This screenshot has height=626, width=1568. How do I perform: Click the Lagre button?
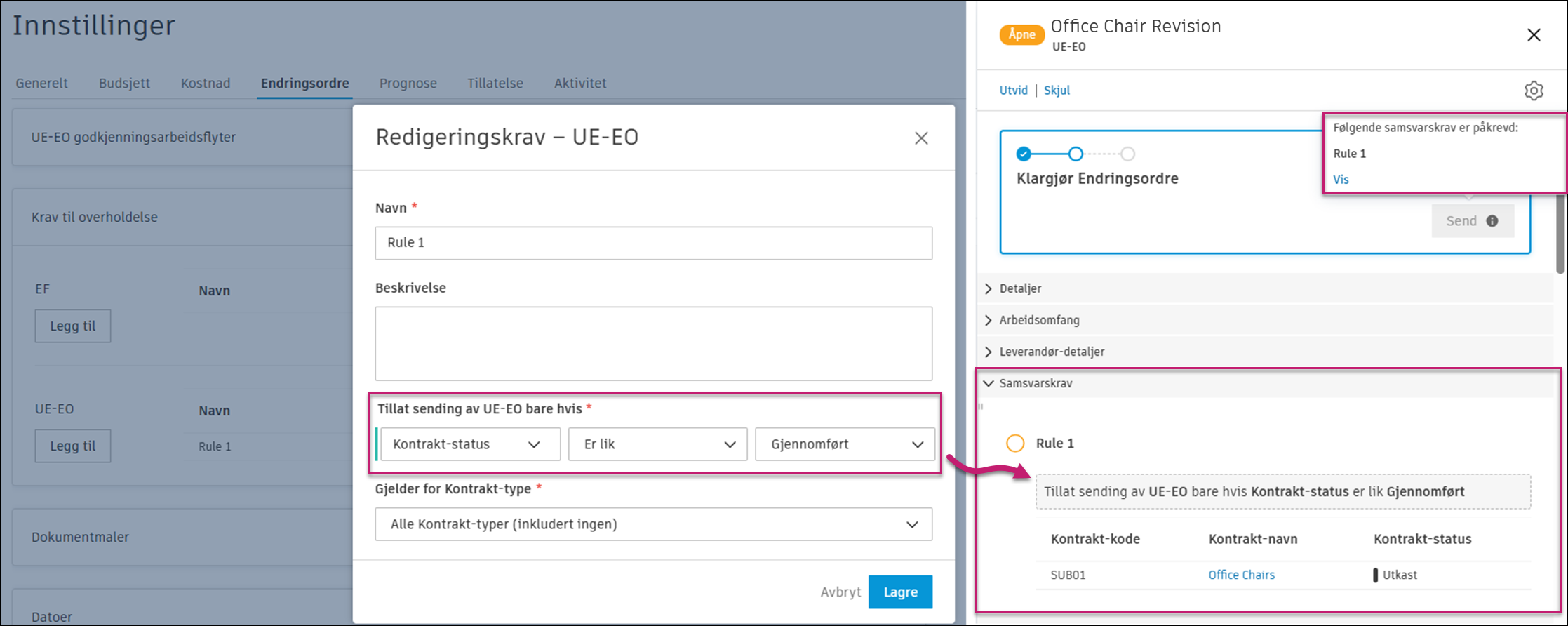[900, 592]
